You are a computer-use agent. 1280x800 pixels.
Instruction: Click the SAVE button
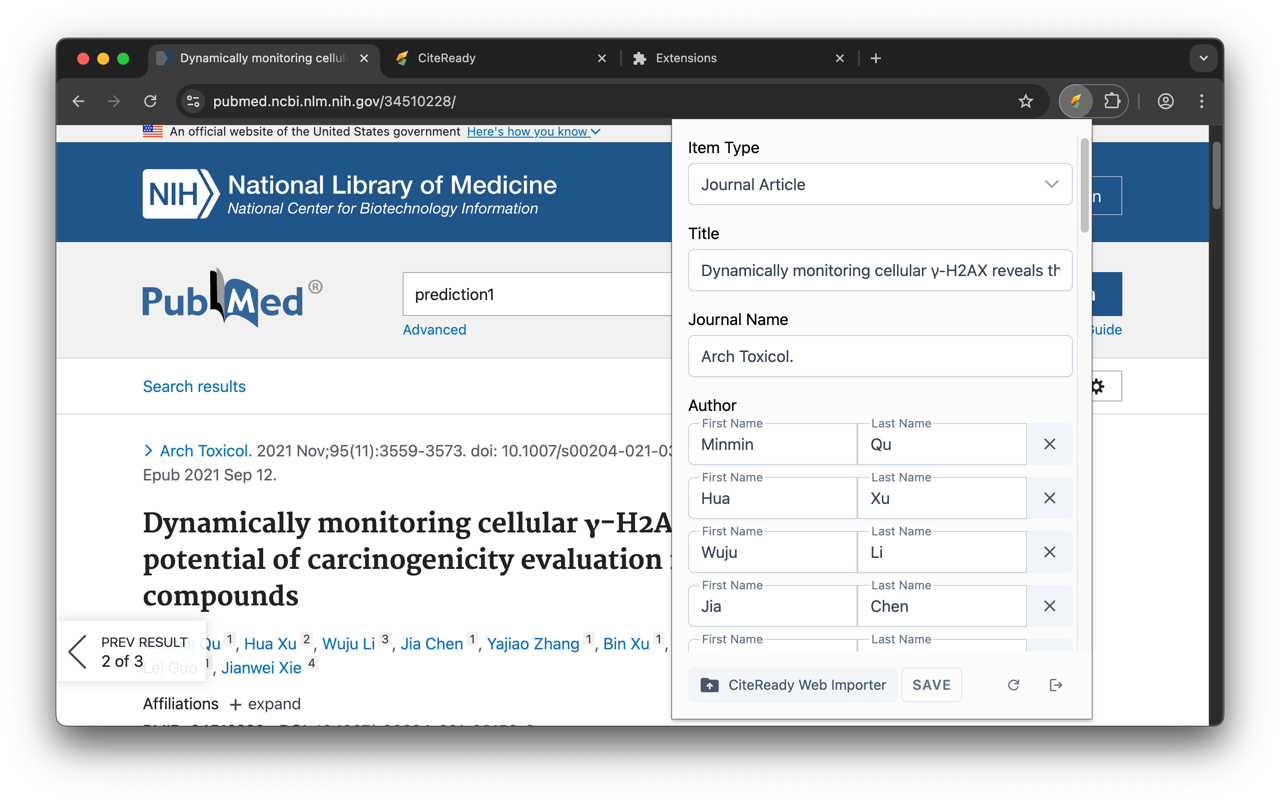pyautogui.click(x=931, y=685)
